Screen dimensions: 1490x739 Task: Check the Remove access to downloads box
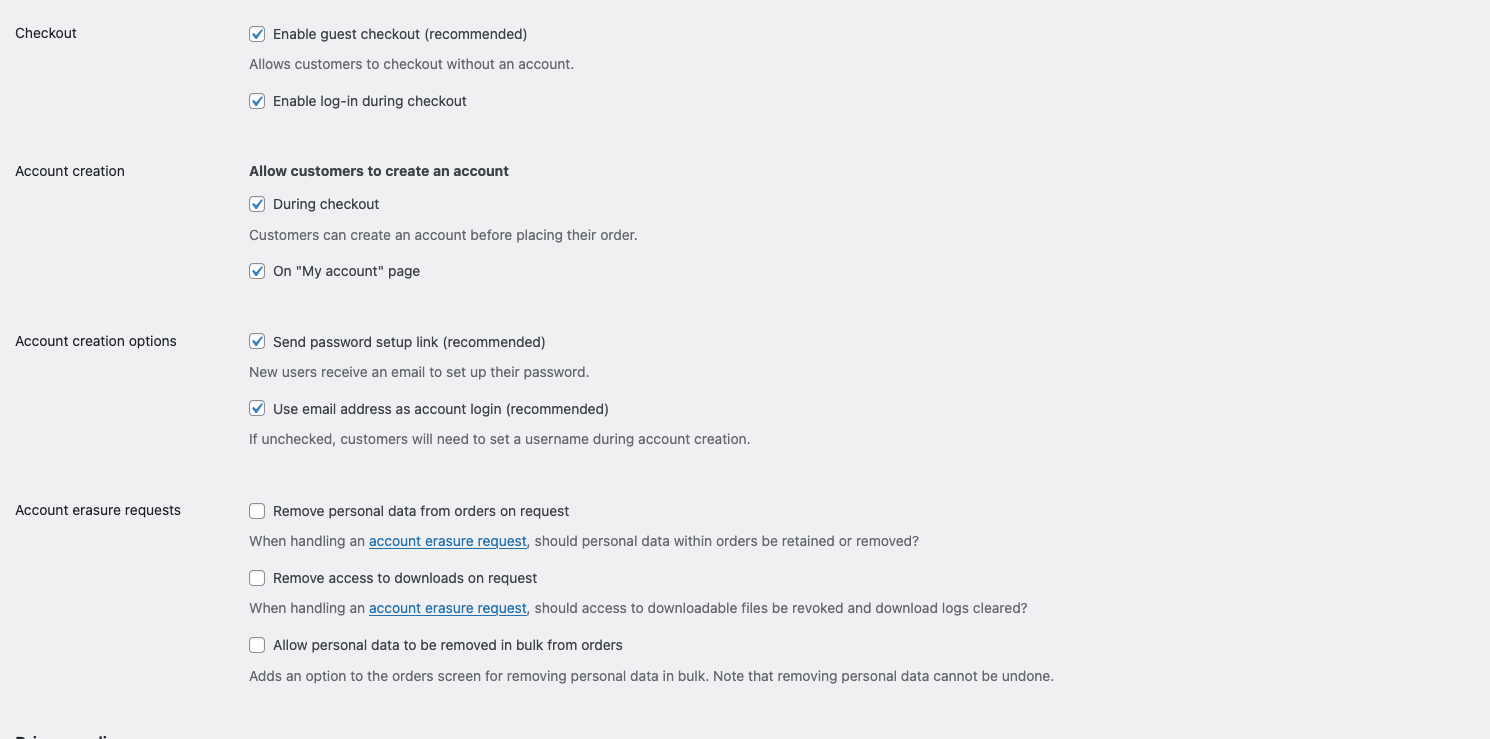coord(257,578)
